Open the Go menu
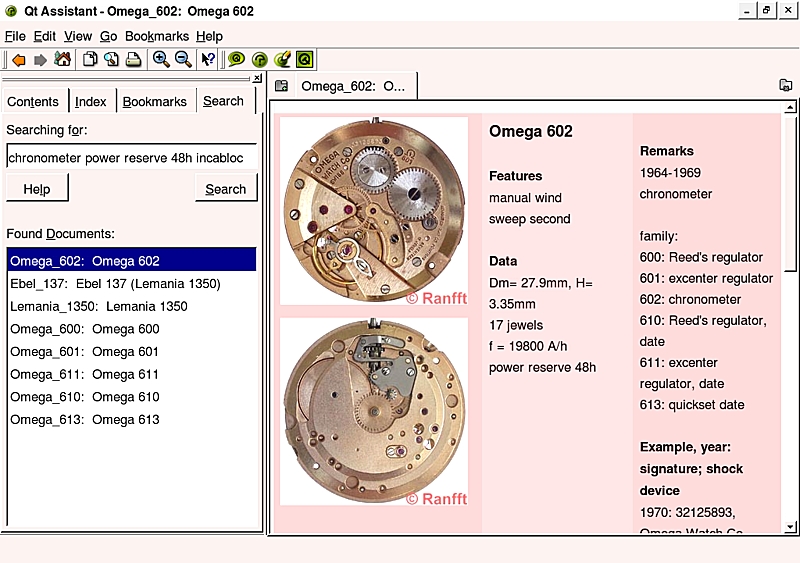The height and width of the screenshot is (563, 800). [108, 36]
